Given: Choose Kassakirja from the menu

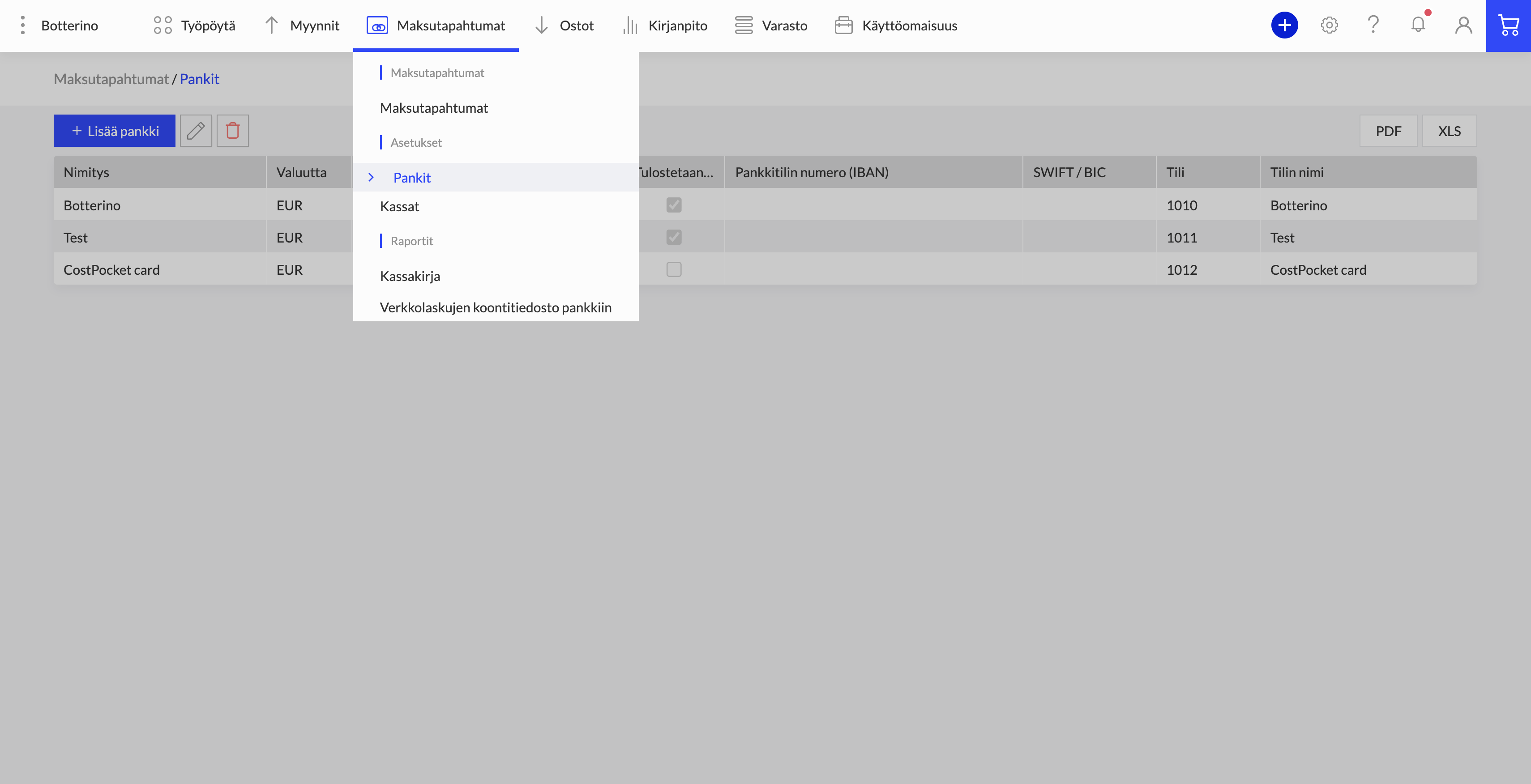Looking at the screenshot, I should (x=410, y=276).
